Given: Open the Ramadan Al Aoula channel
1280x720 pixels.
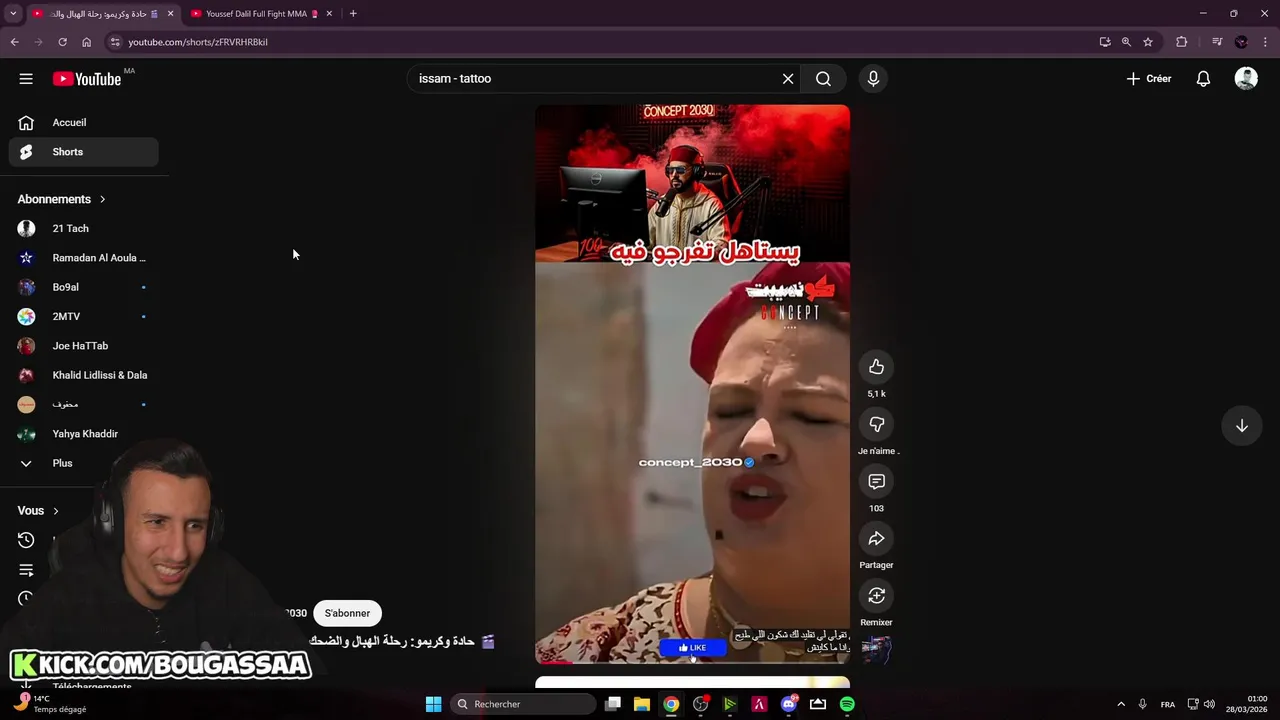Looking at the screenshot, I should [84, 258].
